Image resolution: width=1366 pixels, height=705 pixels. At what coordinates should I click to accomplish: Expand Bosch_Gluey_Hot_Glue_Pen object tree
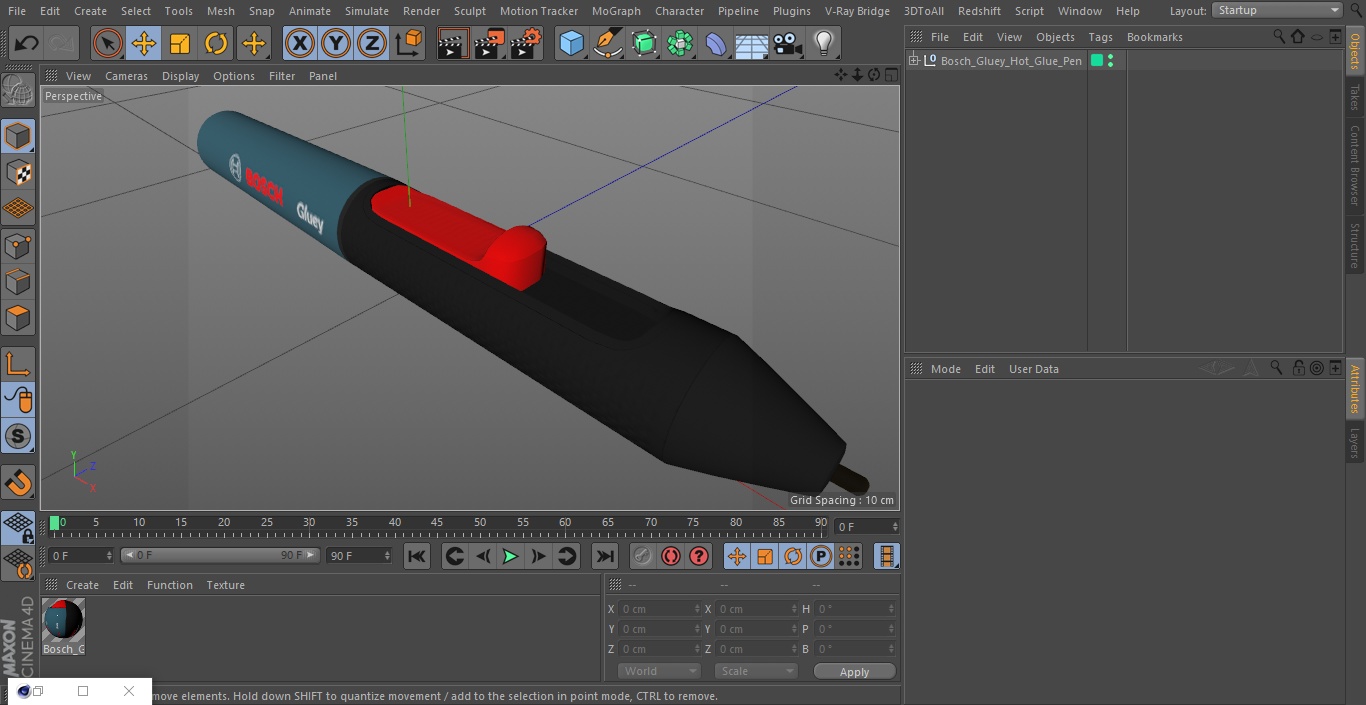tap(913, 61)
